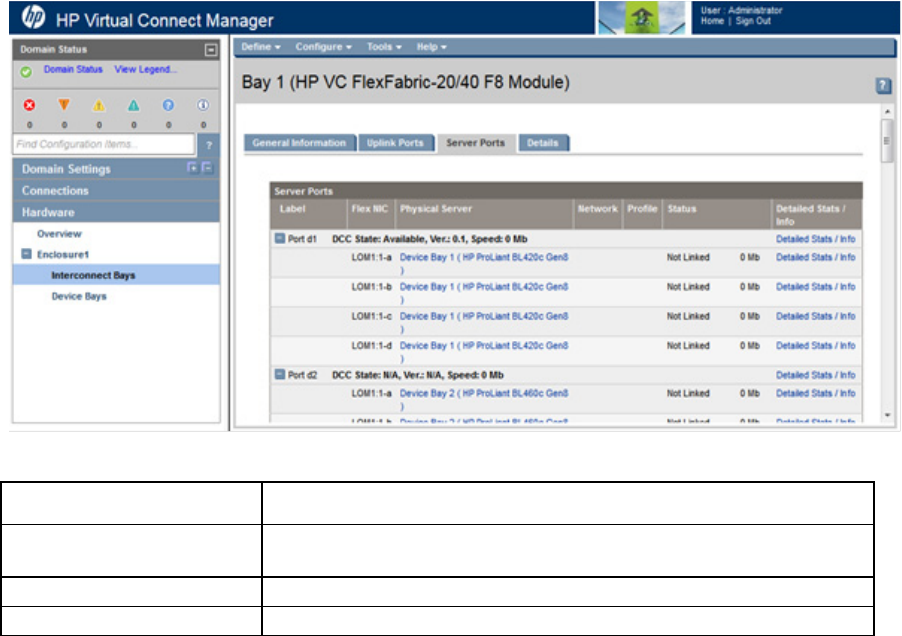902x636 pixels.
Task: Switch to General Information tab
Action: pyautogui.click(x=299, y=143)
